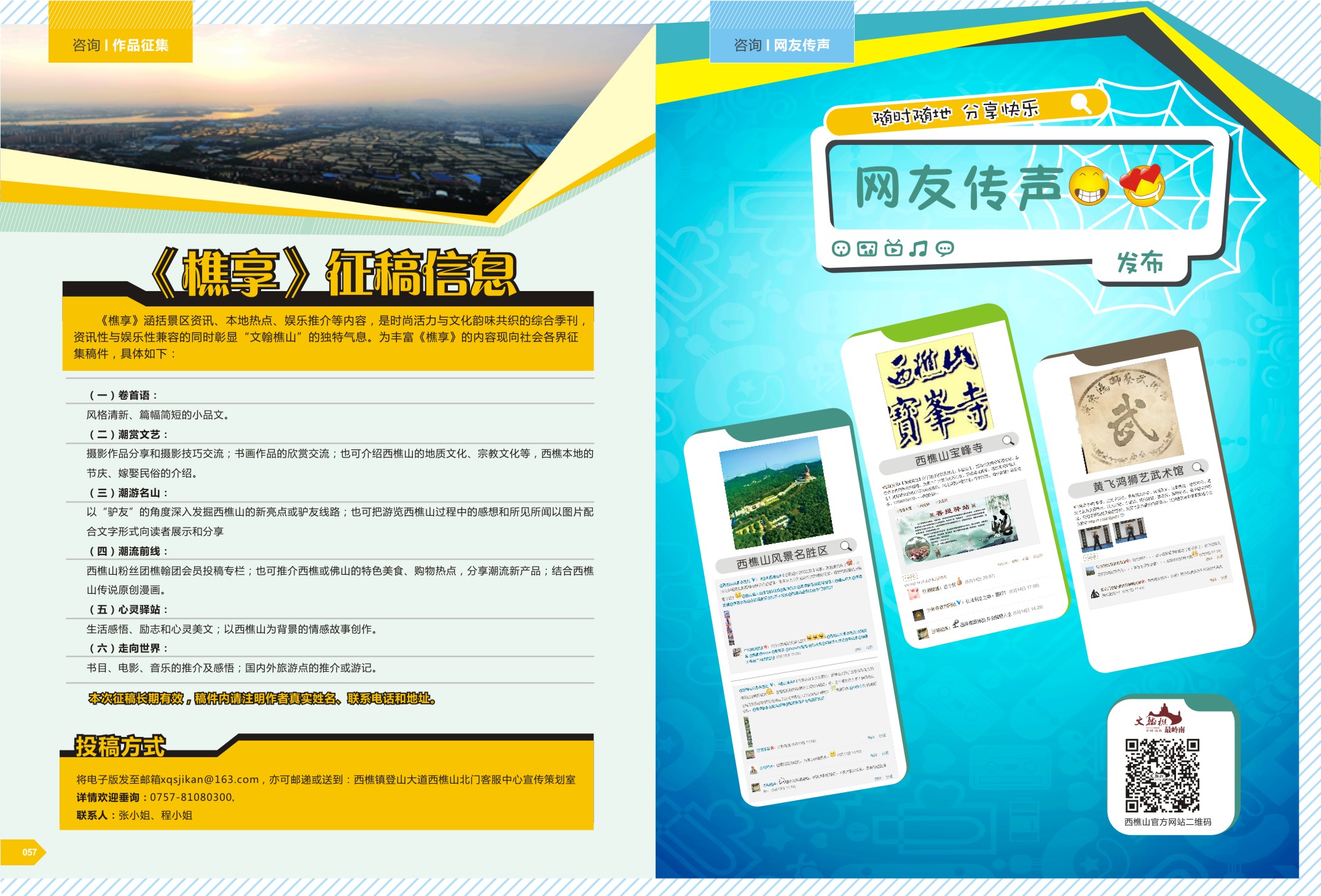The image size is (1321, 896).
Task: Click magnifier in 随时随地 分享快乐 bar
Action: click(1080, 103)
